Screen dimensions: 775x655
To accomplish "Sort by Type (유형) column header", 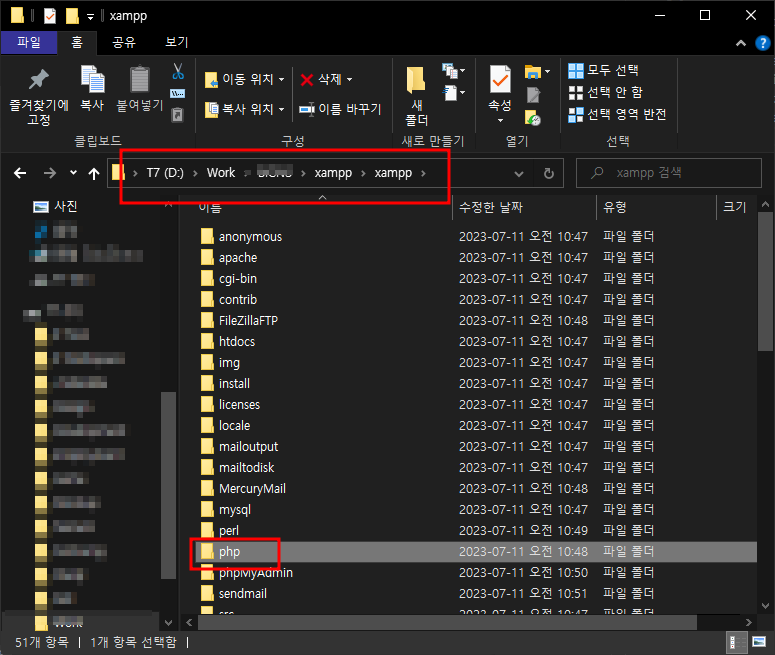I will [656, 207].
